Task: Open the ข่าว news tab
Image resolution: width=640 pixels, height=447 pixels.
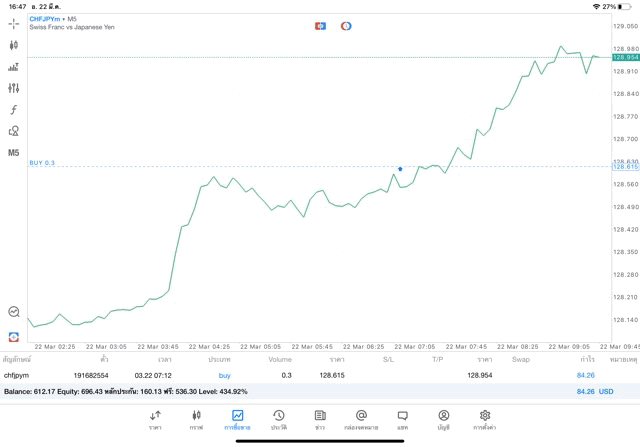Action: point(319,419)
